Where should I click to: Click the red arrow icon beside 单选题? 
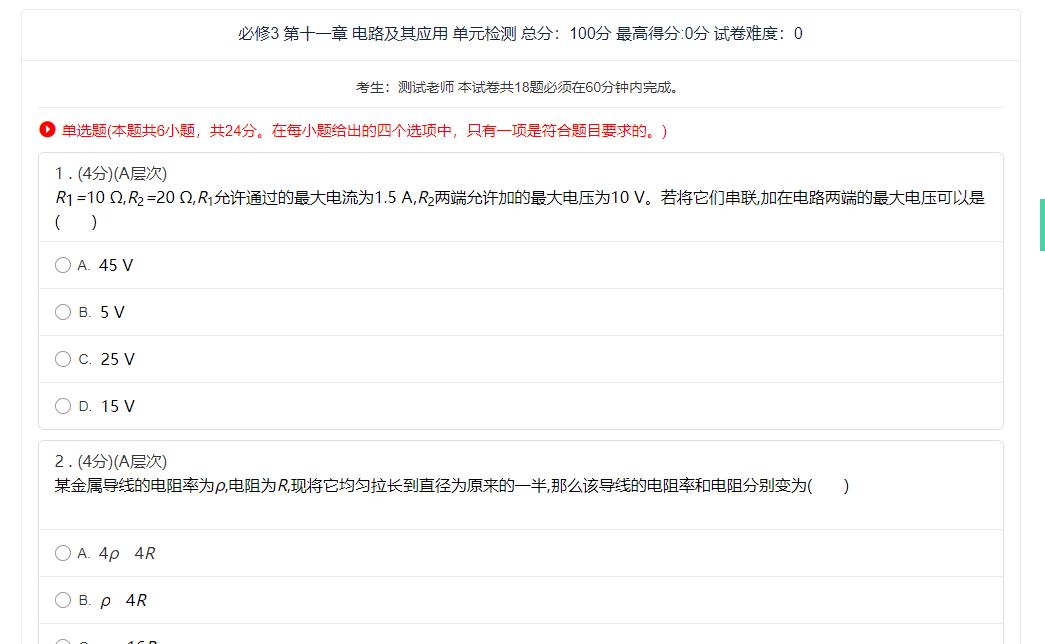click(47, 130)
